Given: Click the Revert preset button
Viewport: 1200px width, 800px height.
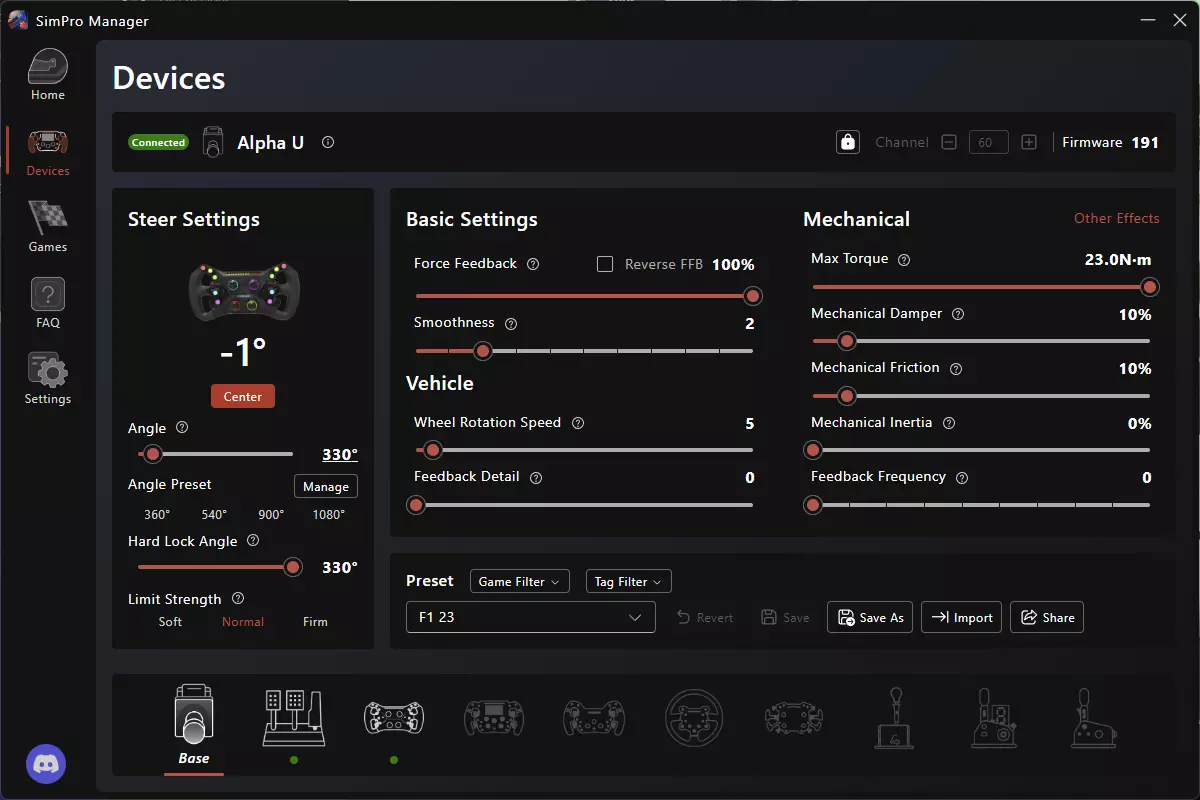Looking at the screenshot, I should point(705,617).
